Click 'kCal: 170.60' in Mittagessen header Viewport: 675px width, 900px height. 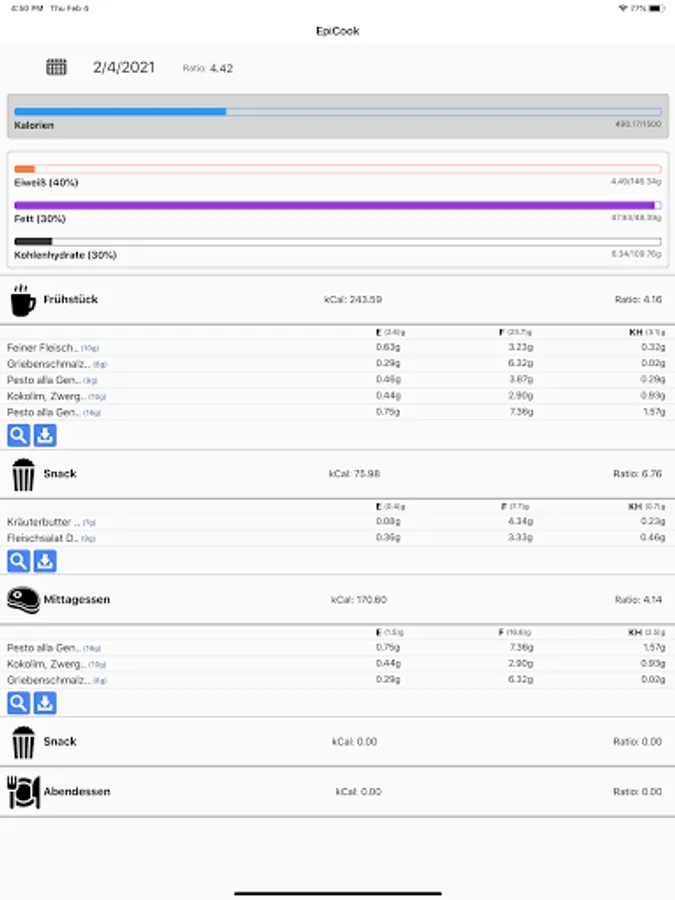point(359,600)
